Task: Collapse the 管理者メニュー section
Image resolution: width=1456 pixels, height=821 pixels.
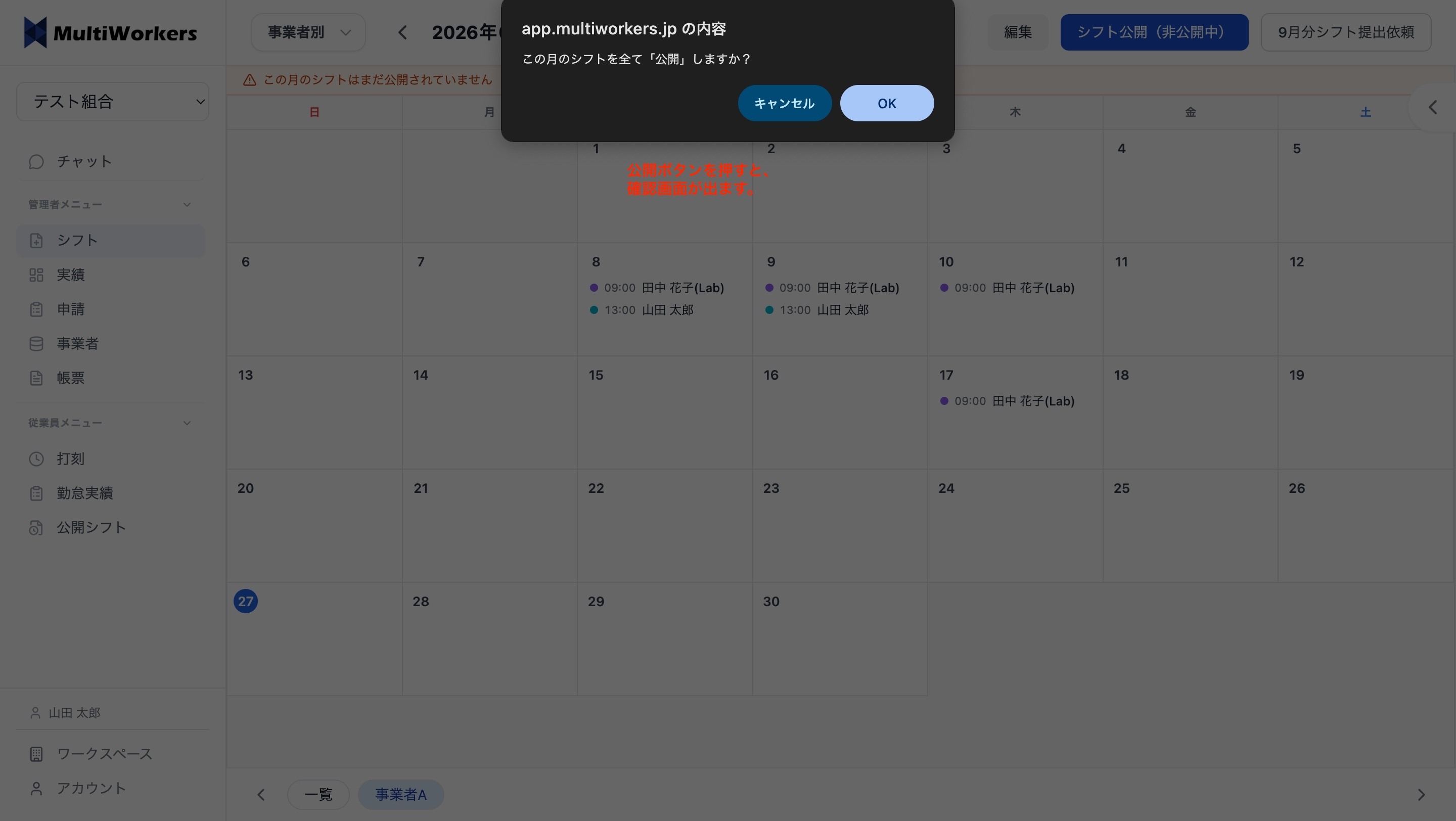Action: [187, 205]
